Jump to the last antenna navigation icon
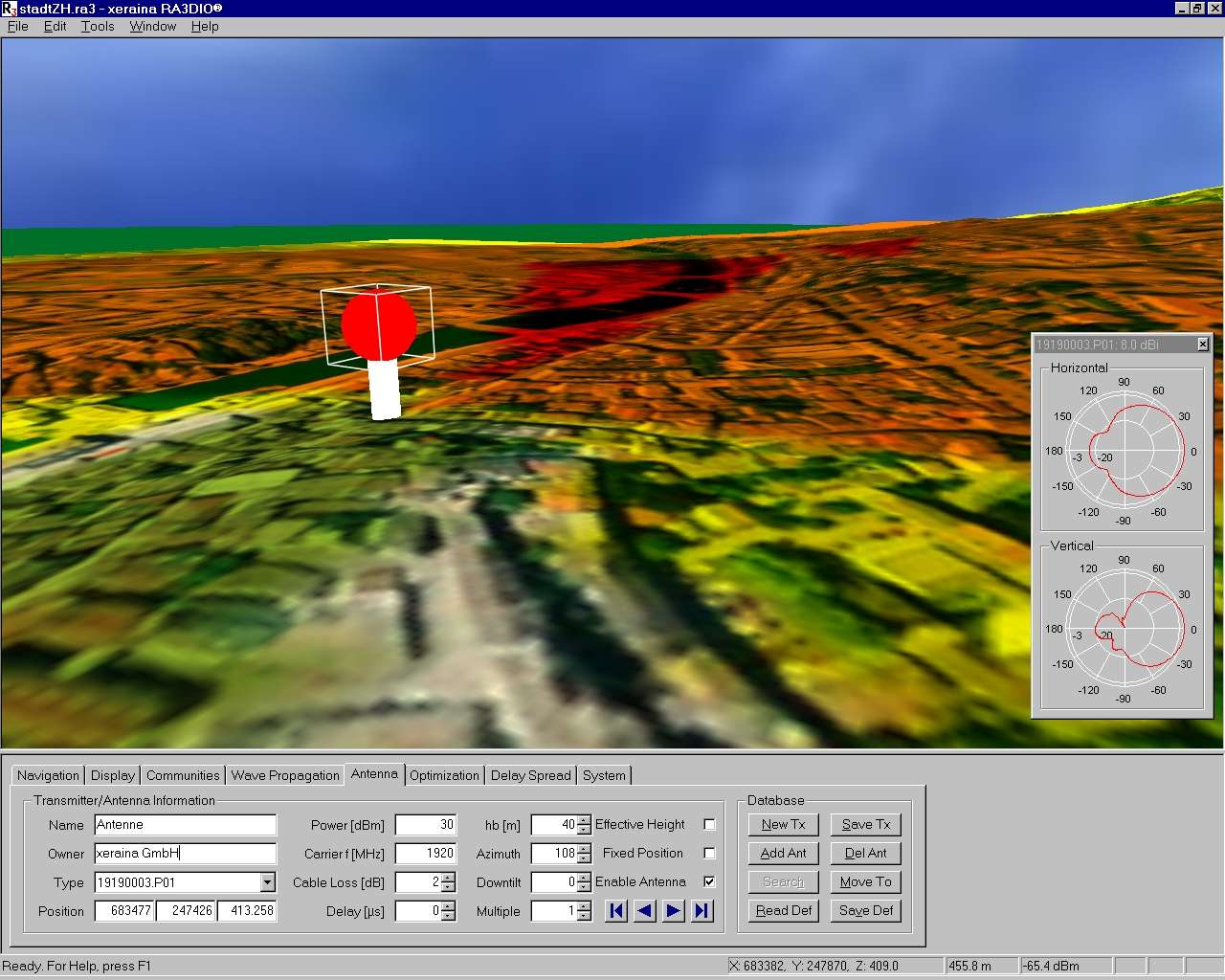1225x980 pixels. [702, 911]
